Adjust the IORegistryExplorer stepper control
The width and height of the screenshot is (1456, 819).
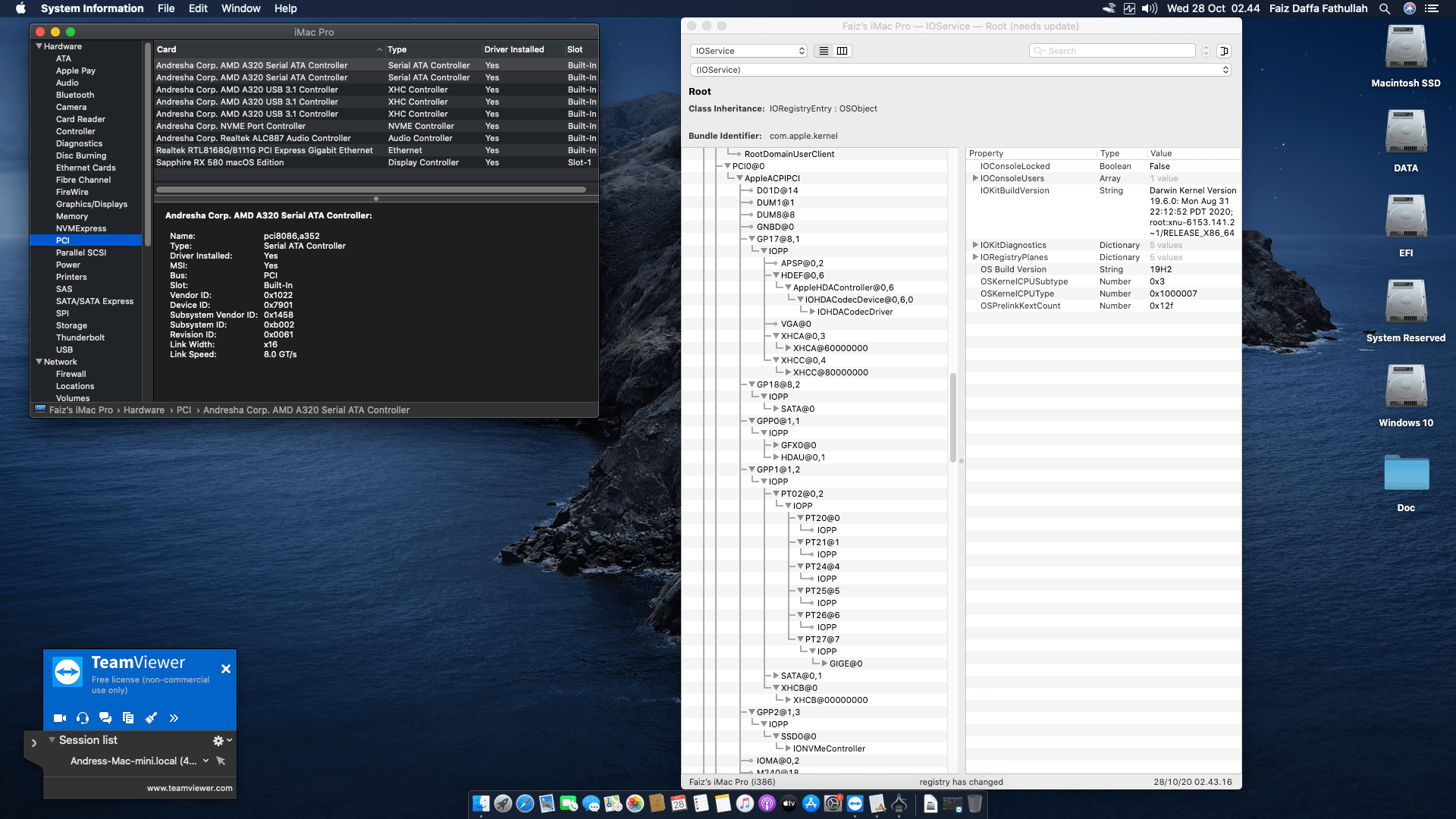point(1206,51)
